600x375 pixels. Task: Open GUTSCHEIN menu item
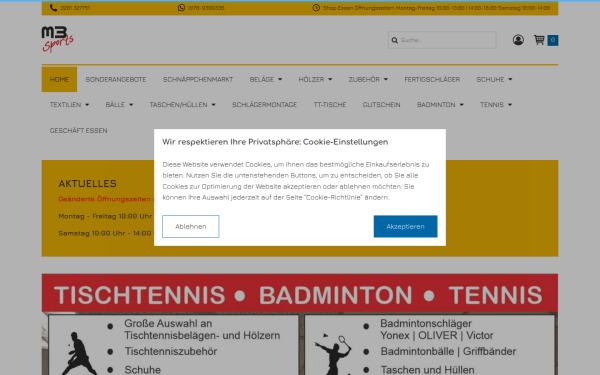382,105
